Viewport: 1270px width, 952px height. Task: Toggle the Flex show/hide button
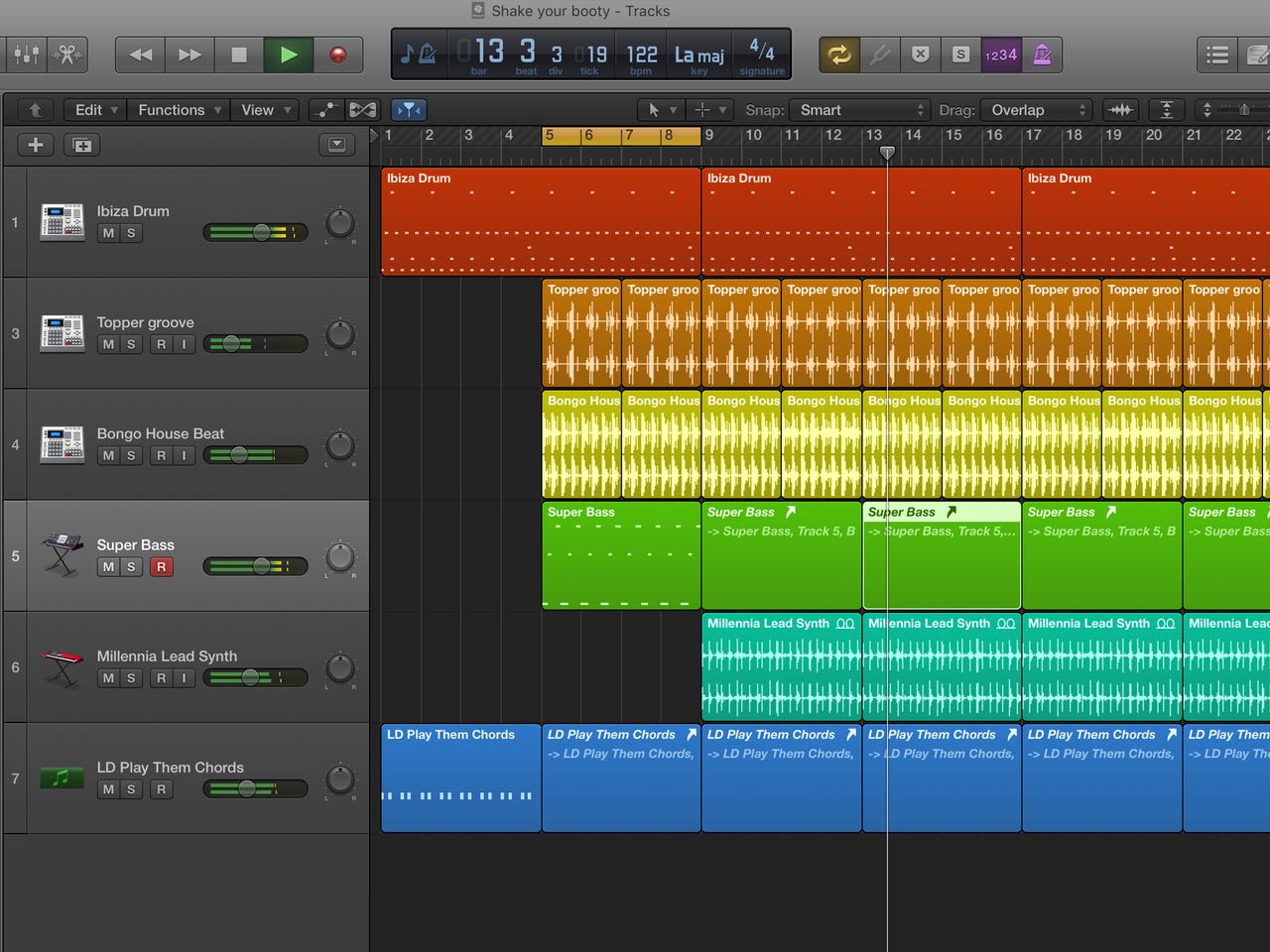pos(363,110)
